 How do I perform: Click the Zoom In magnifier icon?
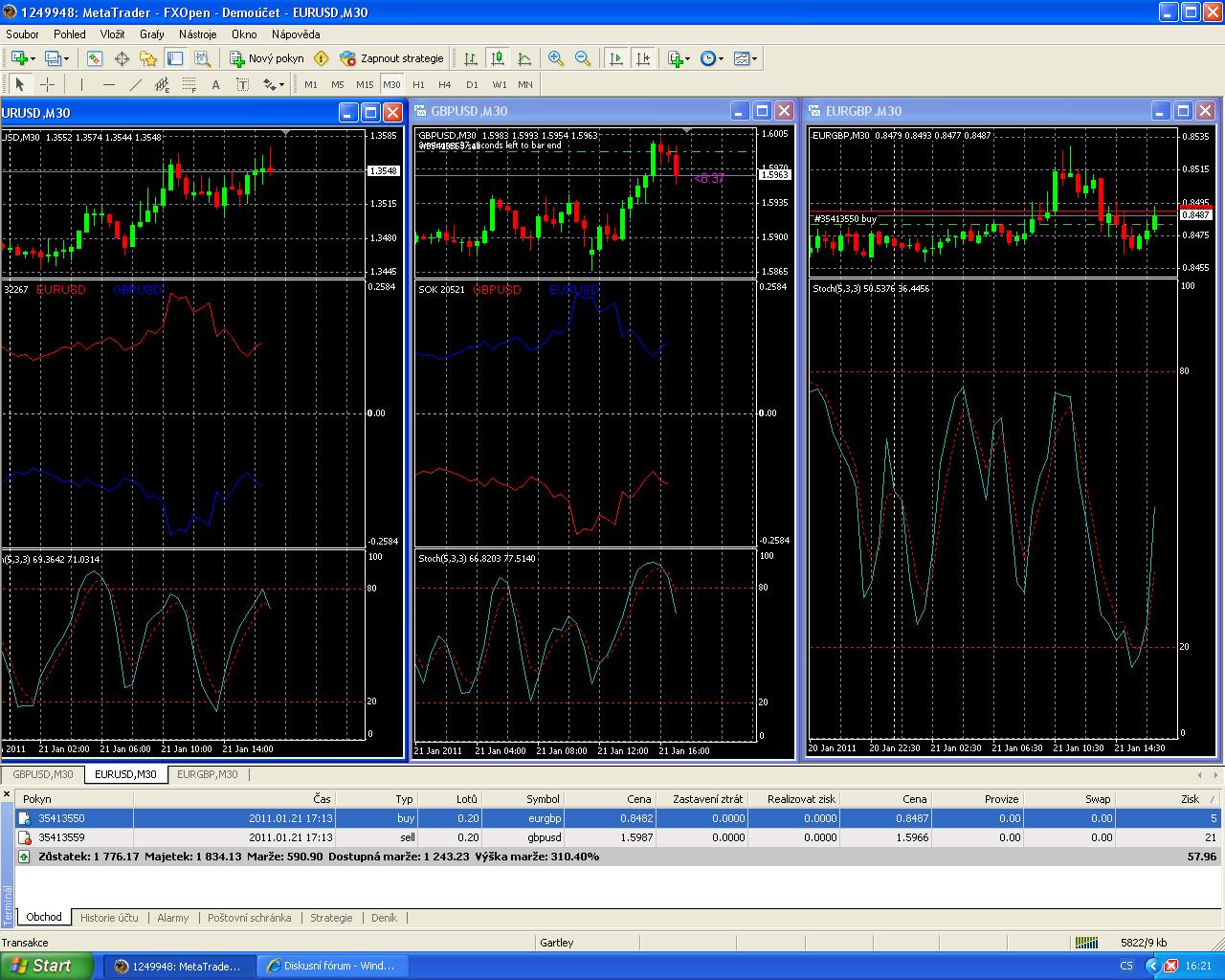coord(555,58)
